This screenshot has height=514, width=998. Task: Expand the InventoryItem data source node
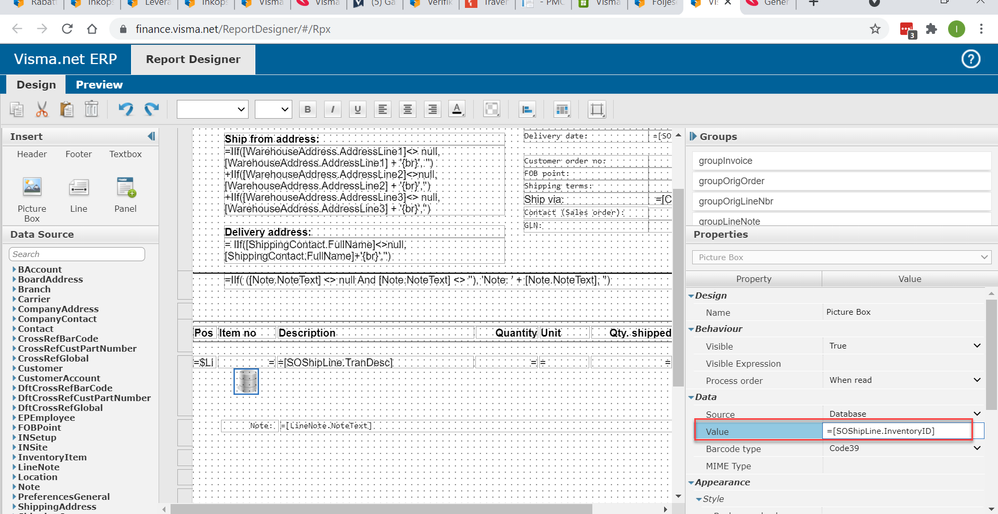[13, 458]
